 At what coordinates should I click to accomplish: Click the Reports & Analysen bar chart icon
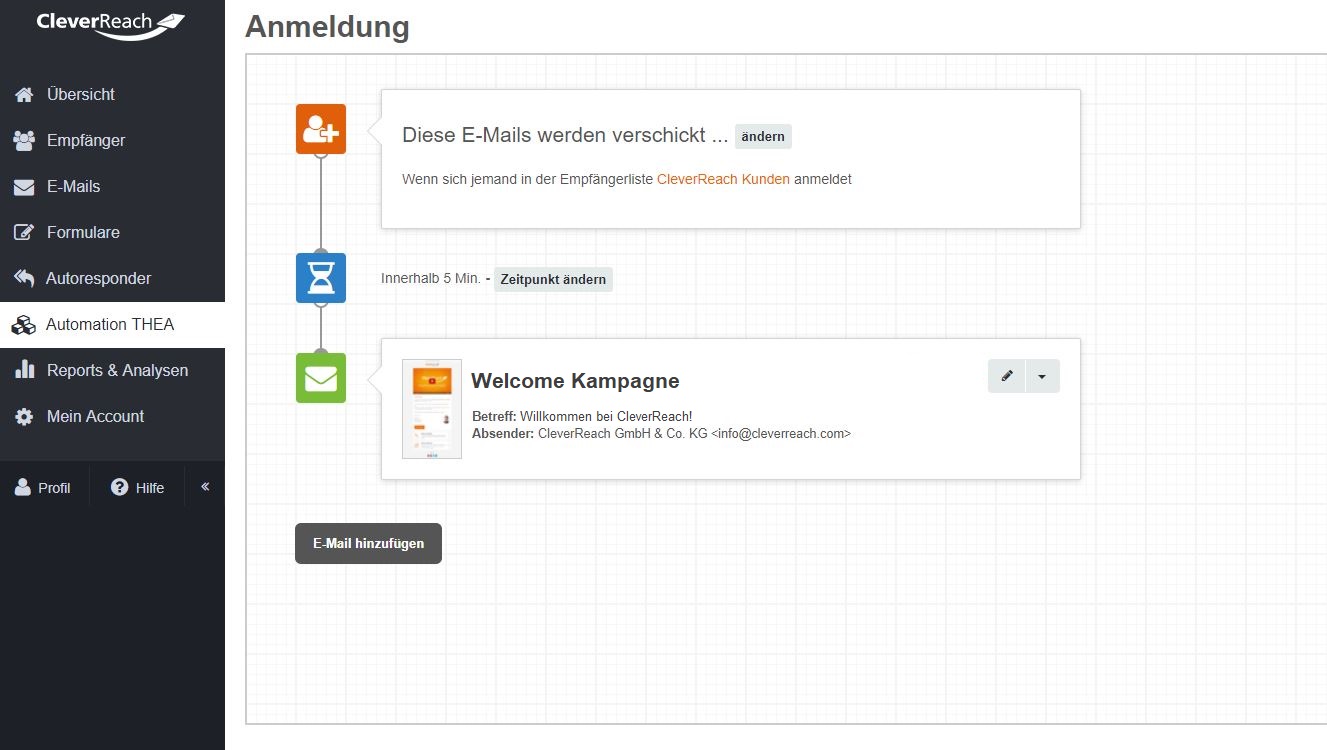click(x=24, y=370)
